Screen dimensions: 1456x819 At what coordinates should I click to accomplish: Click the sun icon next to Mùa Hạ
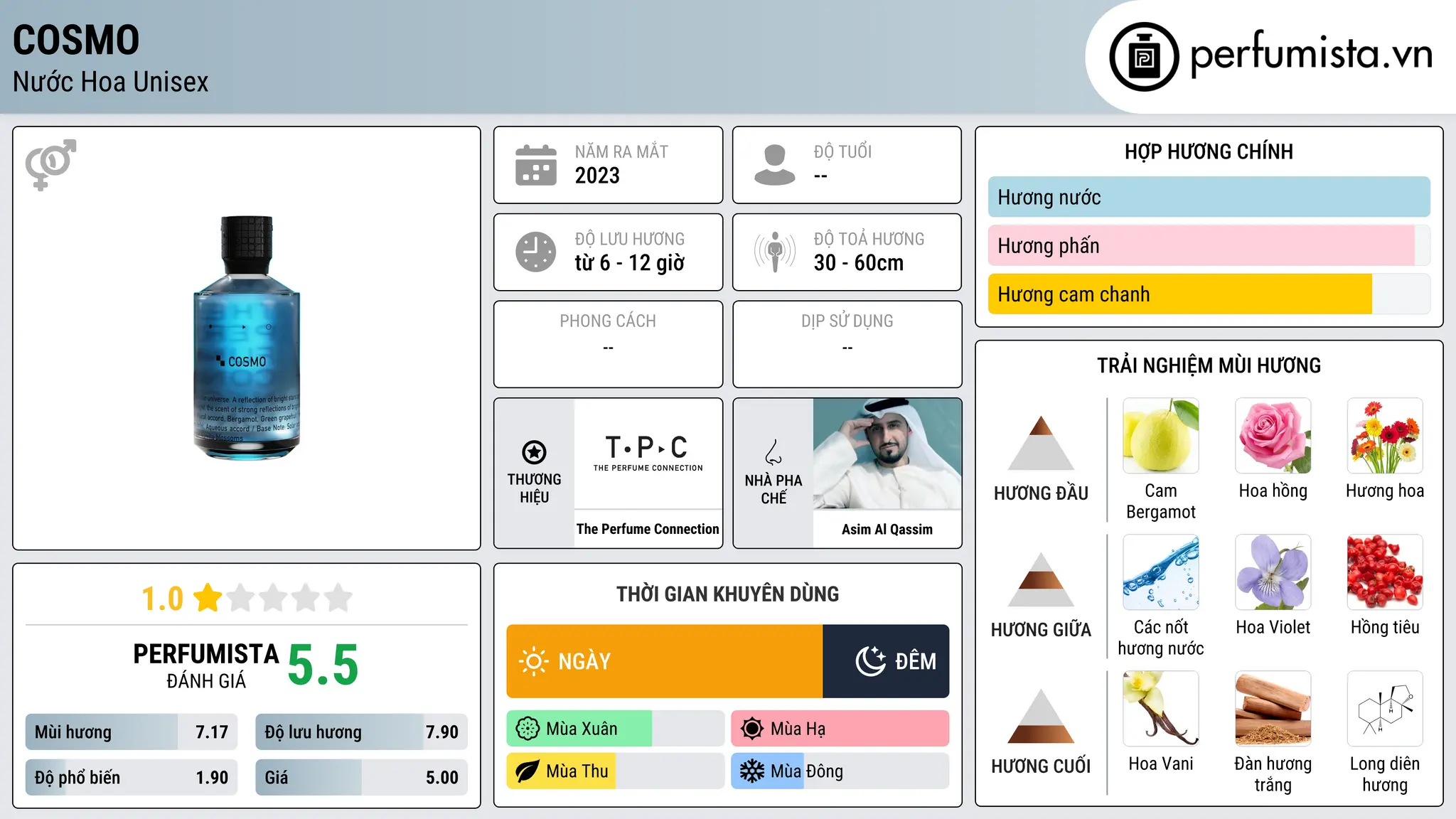pos(752,729)
